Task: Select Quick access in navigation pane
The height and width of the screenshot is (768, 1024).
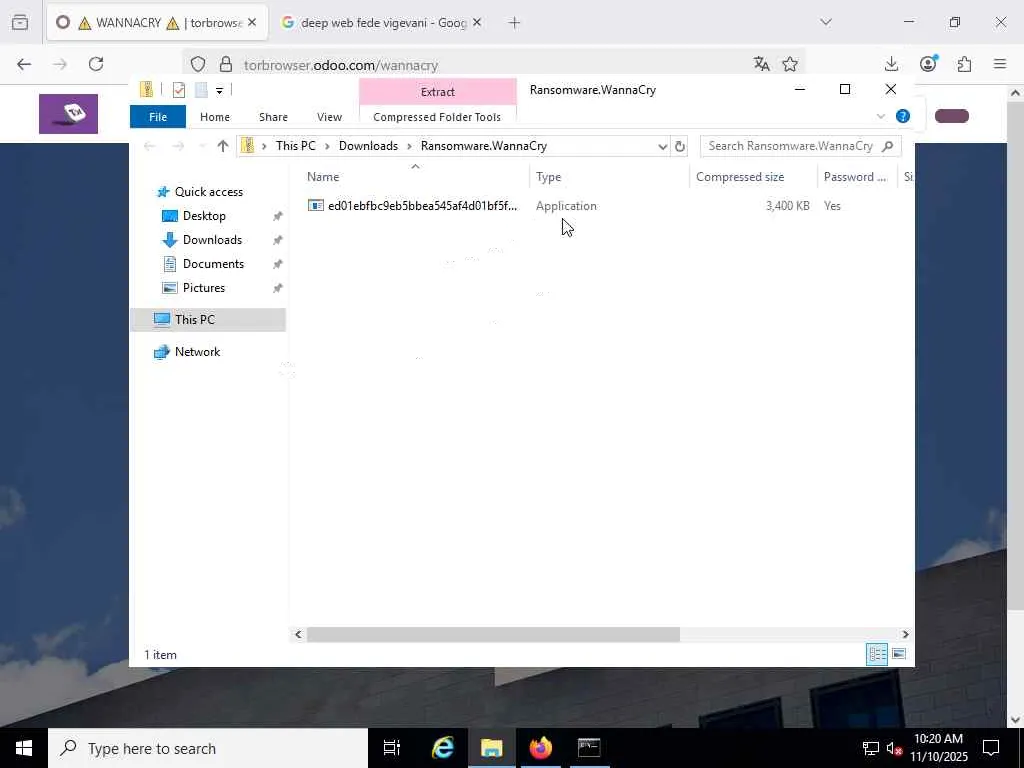Action: click(x=208, y=192)
